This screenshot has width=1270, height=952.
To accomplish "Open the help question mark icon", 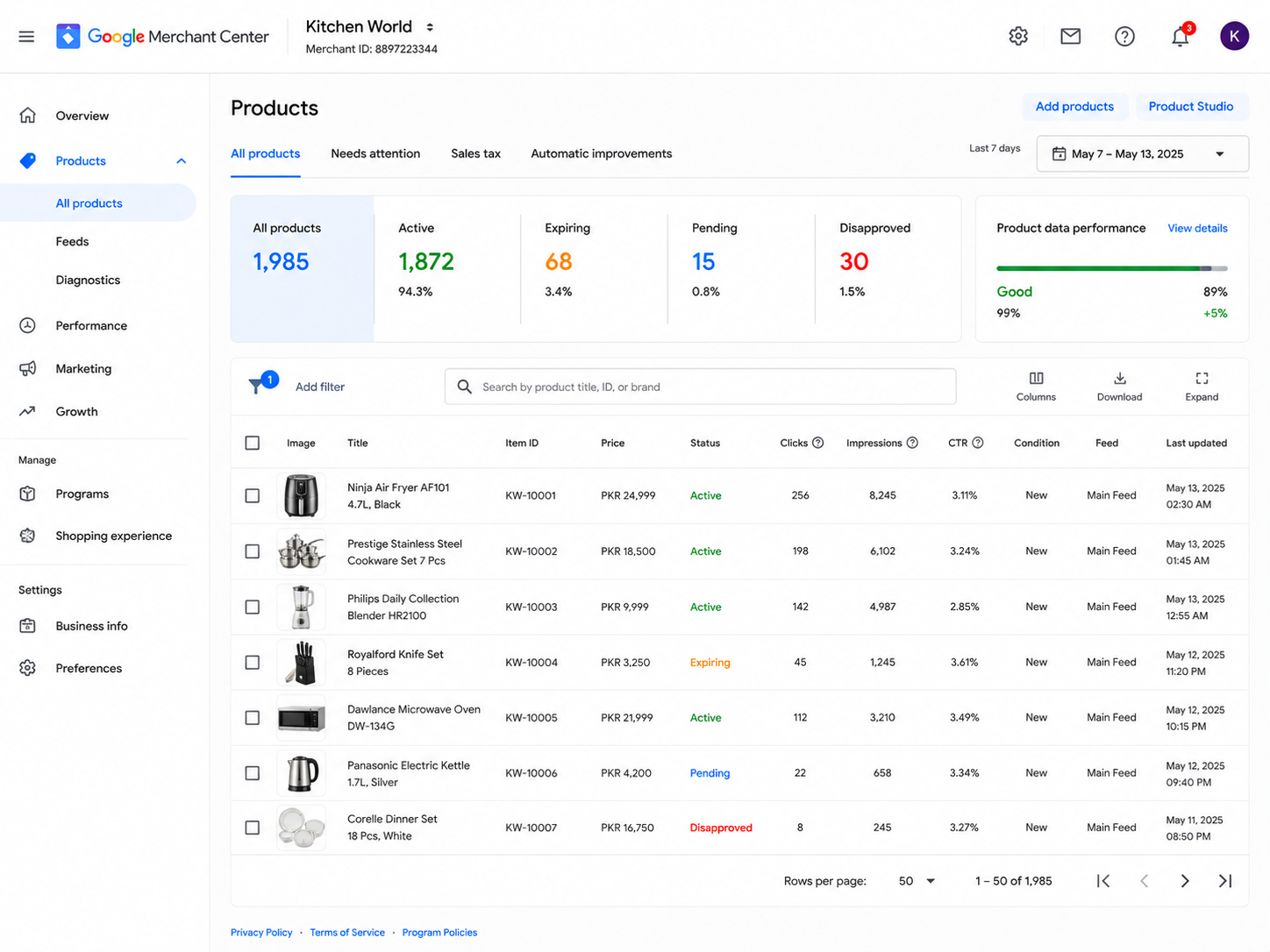I will (1124, 36).
